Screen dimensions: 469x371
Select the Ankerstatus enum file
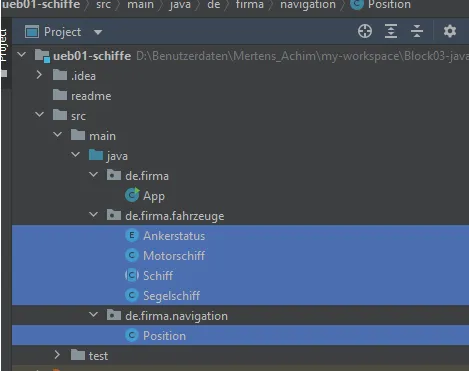pyautogui.click(x=174, y=236)
